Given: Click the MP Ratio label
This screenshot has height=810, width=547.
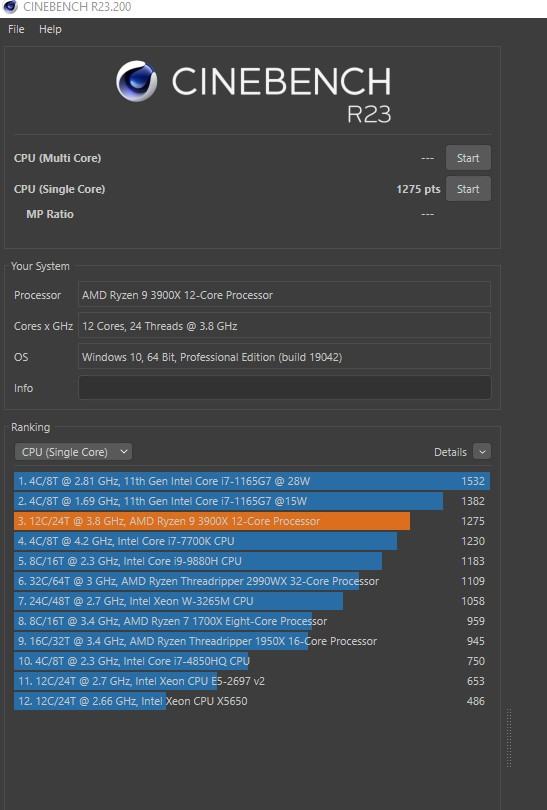Looking at the screenshot, I should [x=50, y=214].
